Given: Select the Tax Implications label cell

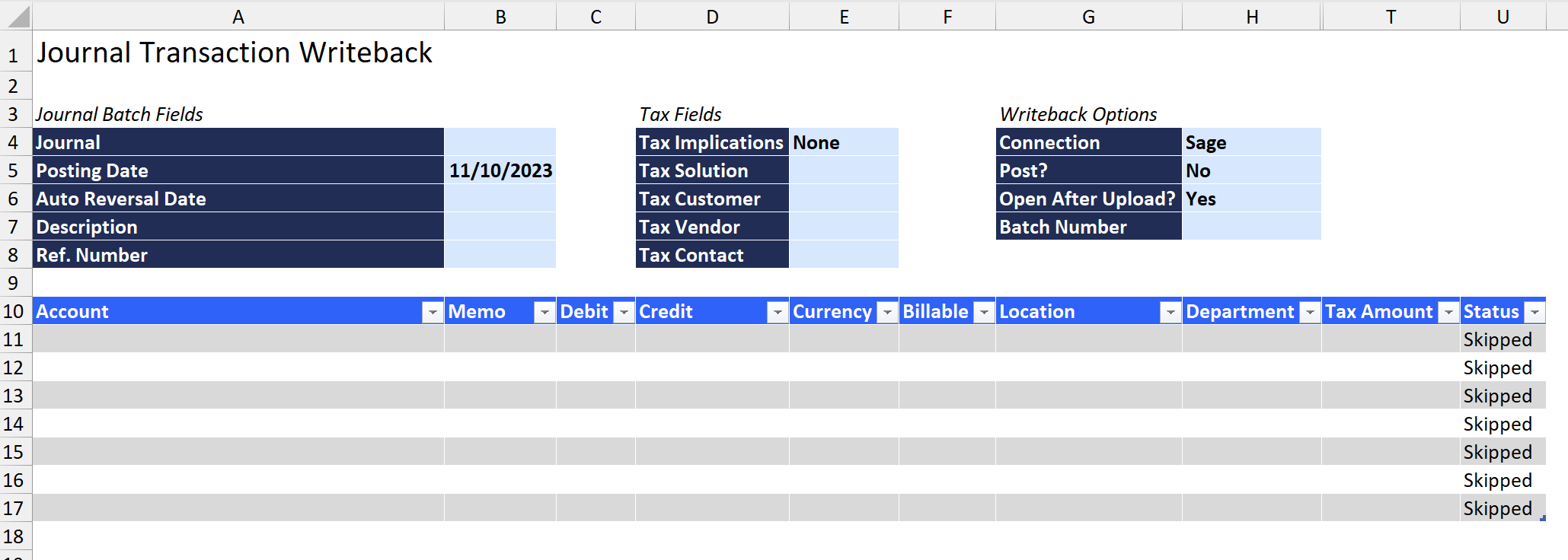Looking at the screenshot, I should [712, 142].
